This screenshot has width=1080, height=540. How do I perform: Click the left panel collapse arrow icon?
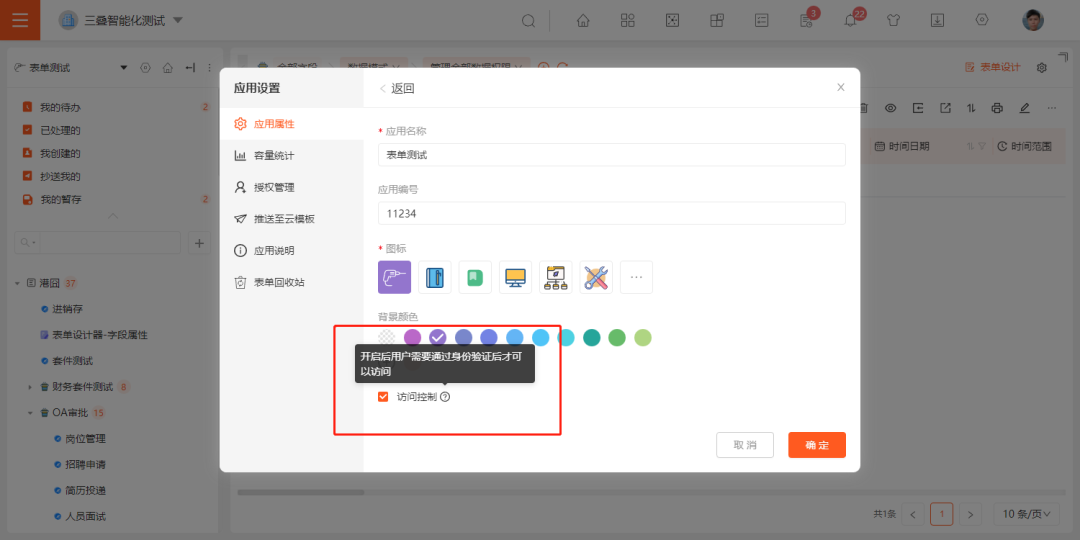(190, 68)
